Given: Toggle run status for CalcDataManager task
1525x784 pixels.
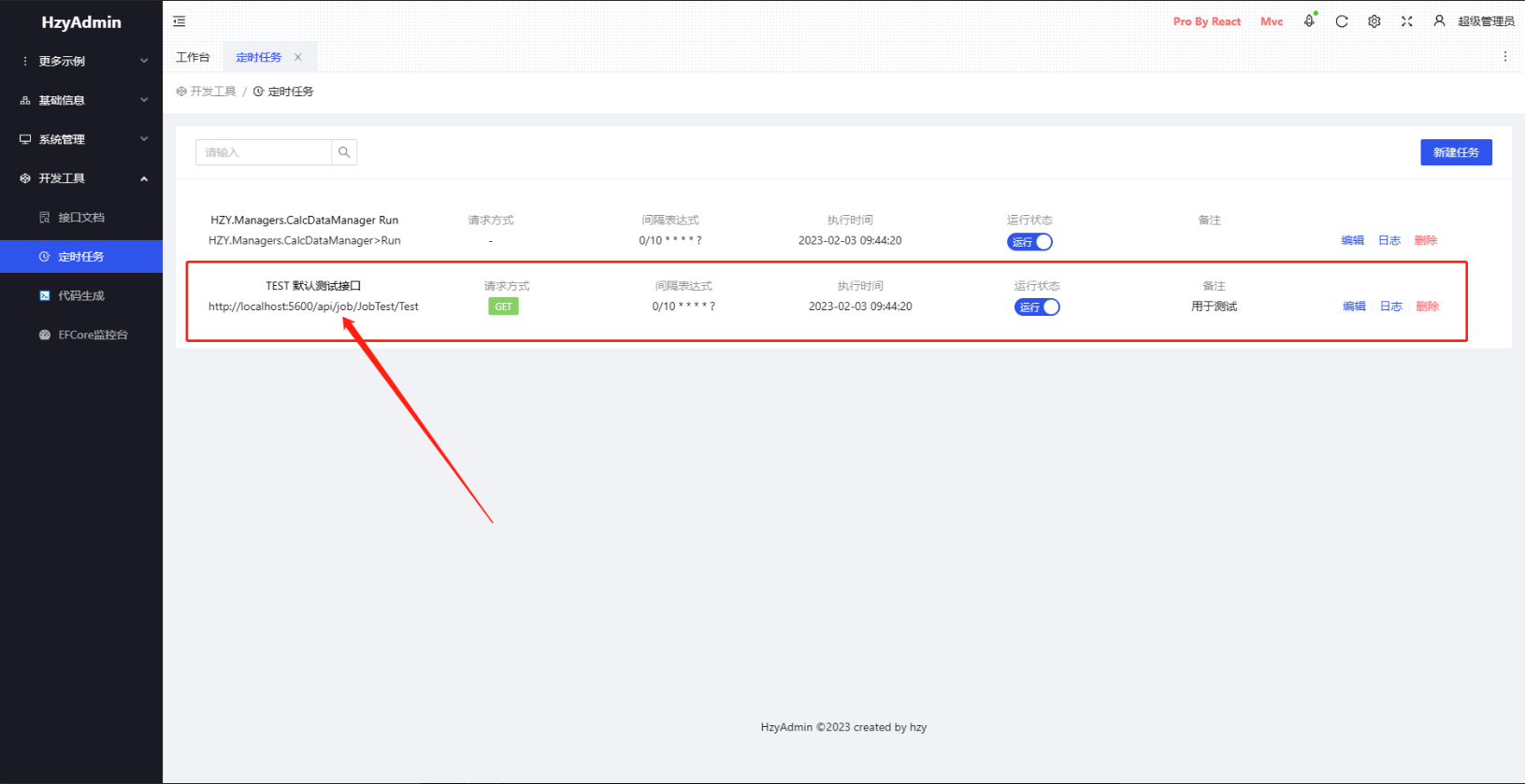Looking at the screenshot, I should click(1029, 242).
